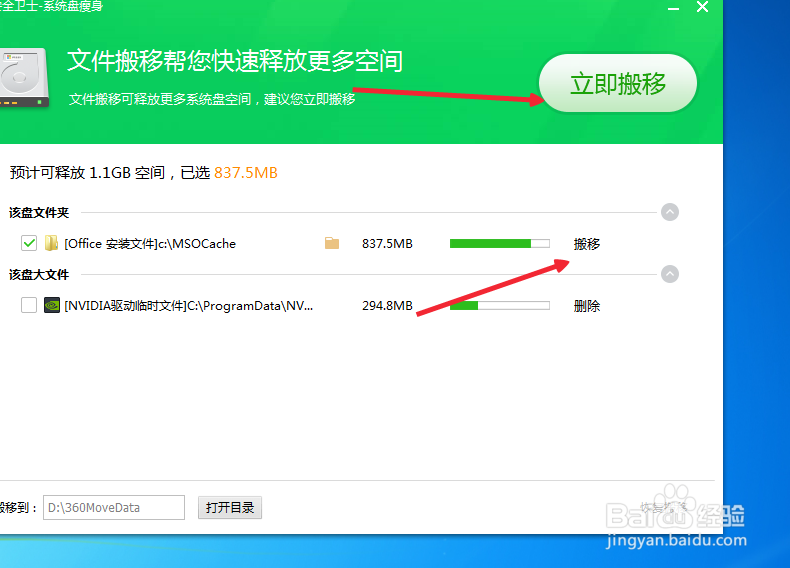Select the [Office 安装文件]c:\MSOCache entry text
This screenshot has width=790, height=568.
[150, 244]
